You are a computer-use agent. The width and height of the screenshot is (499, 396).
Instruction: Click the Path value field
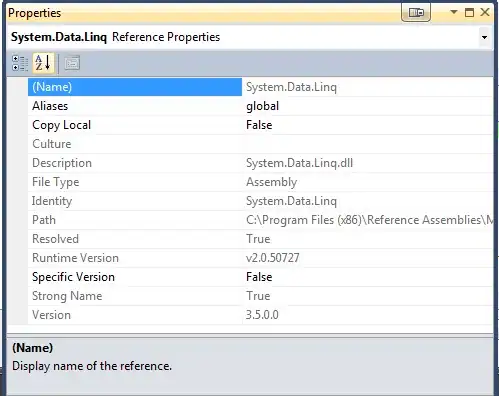368,220
